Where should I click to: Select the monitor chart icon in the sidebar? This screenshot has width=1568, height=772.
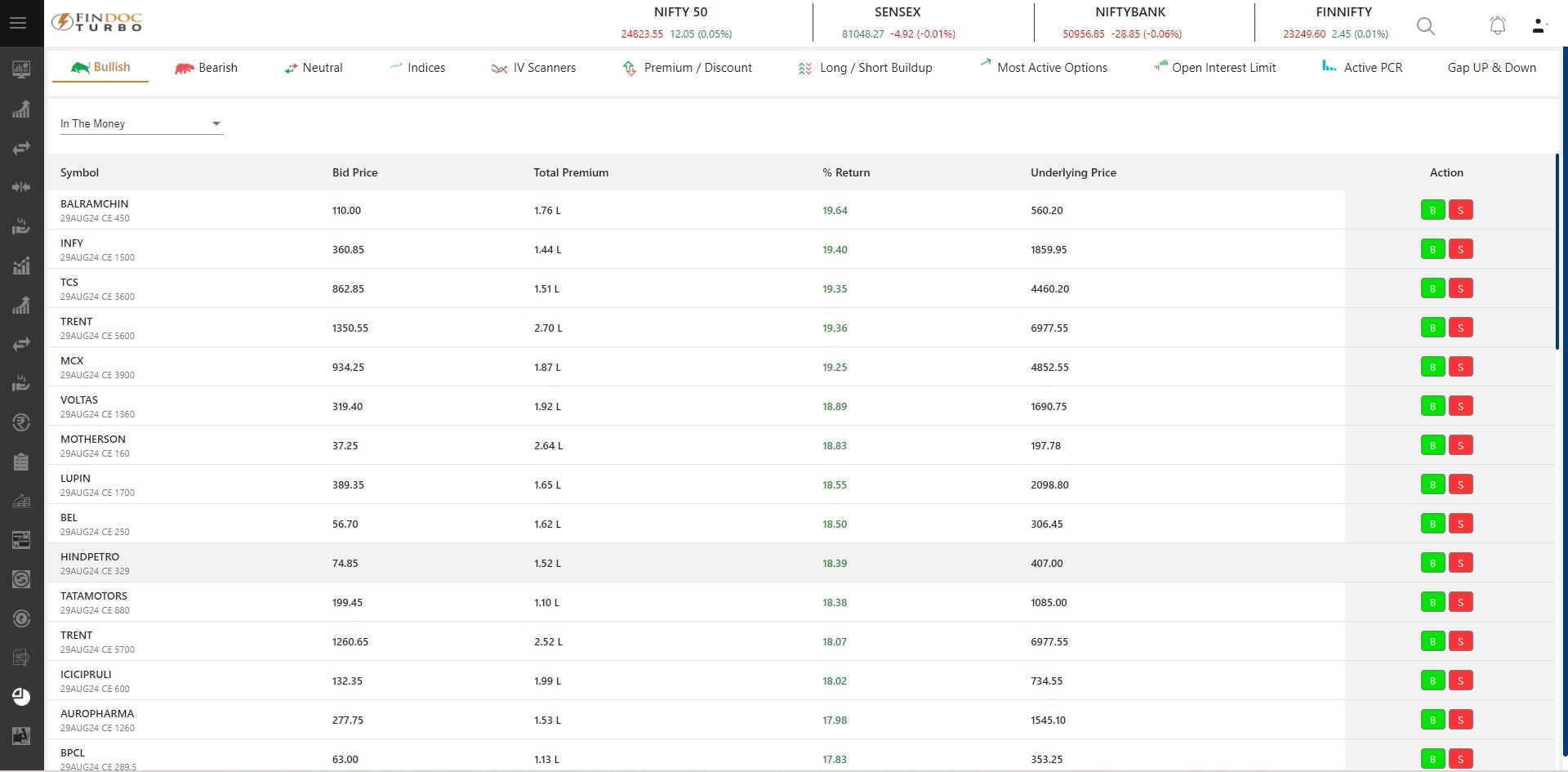coord(21,69)
